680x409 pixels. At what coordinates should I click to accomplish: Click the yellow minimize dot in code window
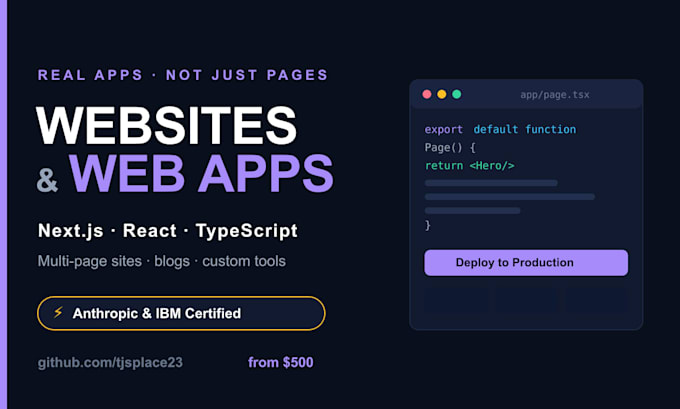(441, 94)
